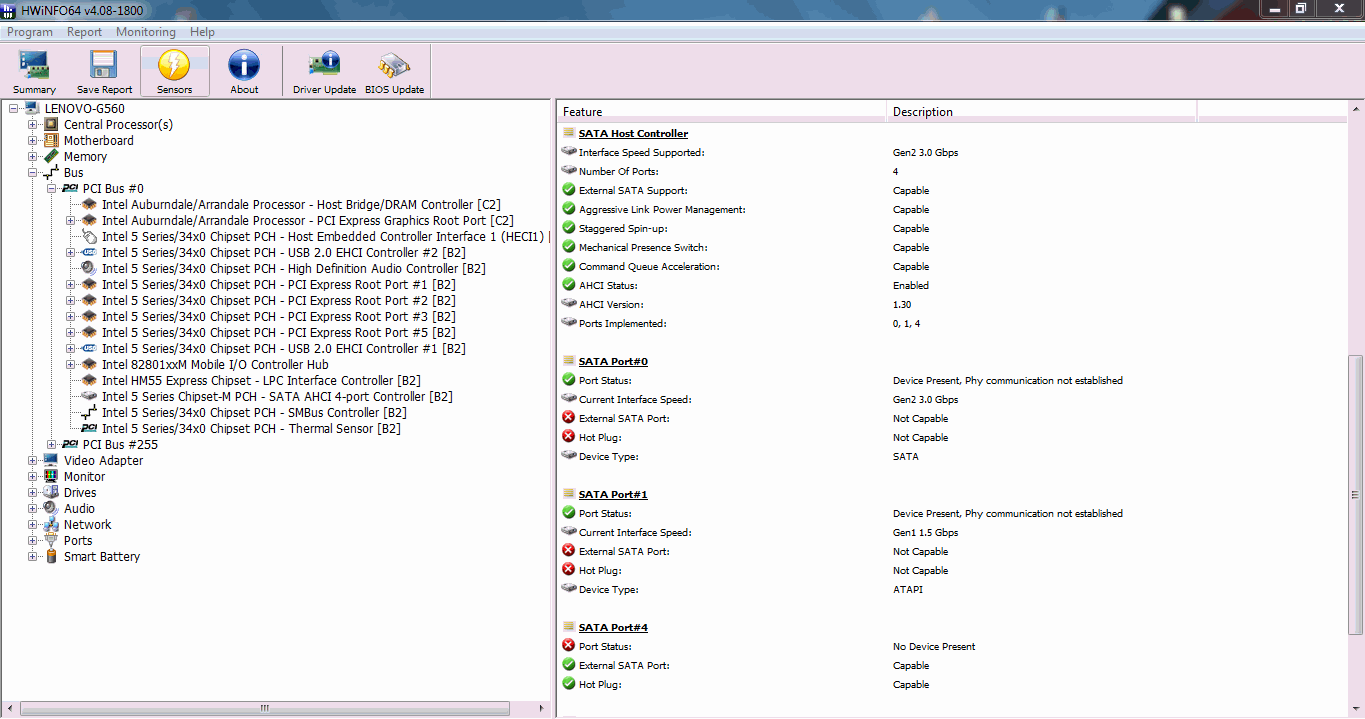Click the Ports Implemented row
Viewport: 1365px width, 719px height.
pos(950,324)
